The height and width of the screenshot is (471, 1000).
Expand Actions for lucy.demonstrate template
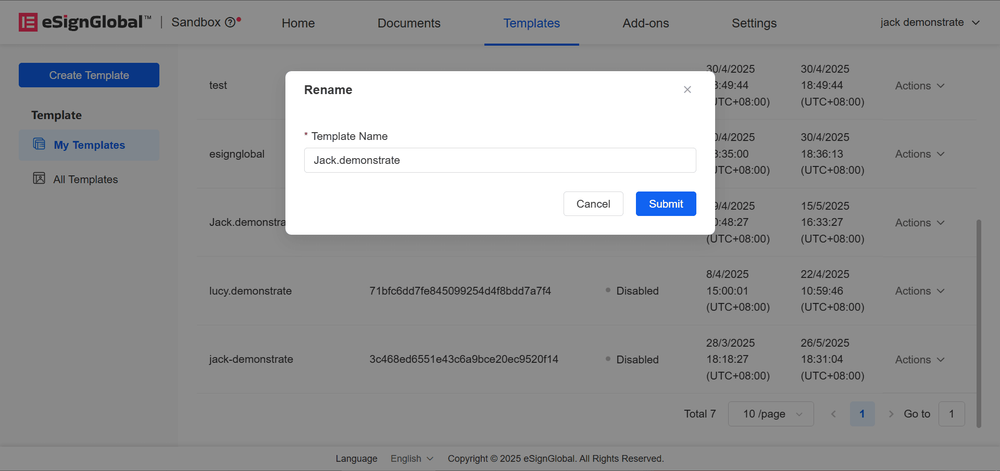pyautogui.click(x=919, y=291)
